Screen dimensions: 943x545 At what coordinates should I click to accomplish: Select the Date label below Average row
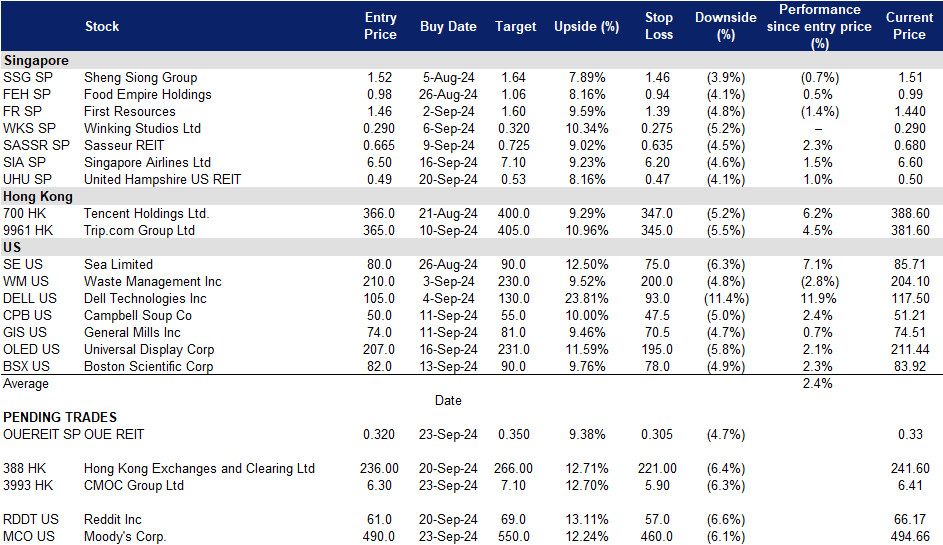coord(448,401)
